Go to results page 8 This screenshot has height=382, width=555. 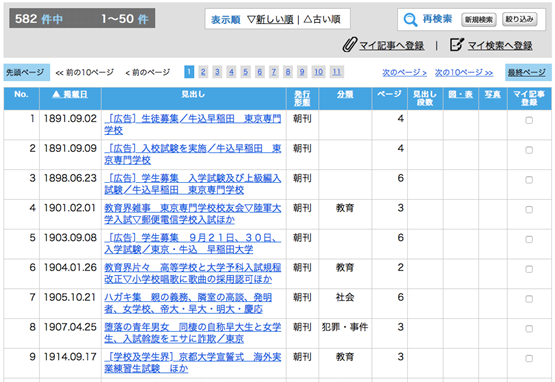point(288,72)
